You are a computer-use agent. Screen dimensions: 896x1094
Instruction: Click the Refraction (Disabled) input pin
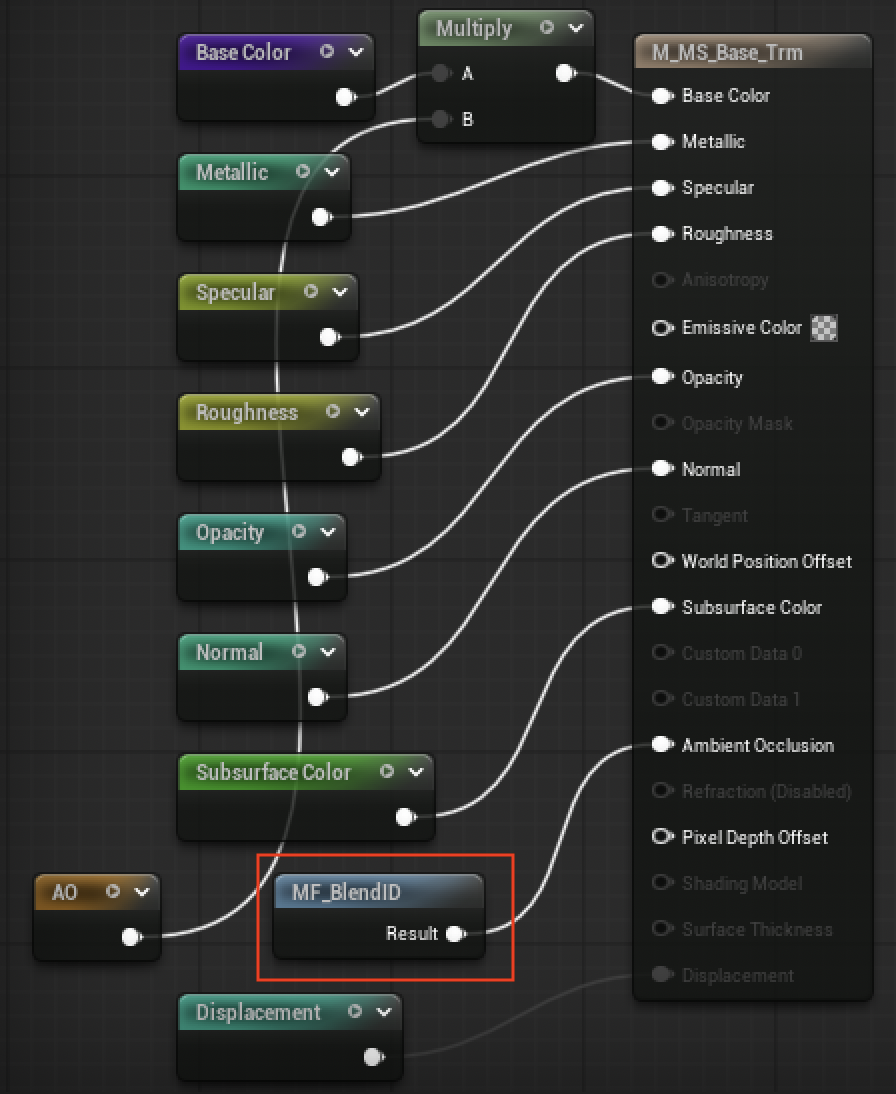tap(662, 791)
